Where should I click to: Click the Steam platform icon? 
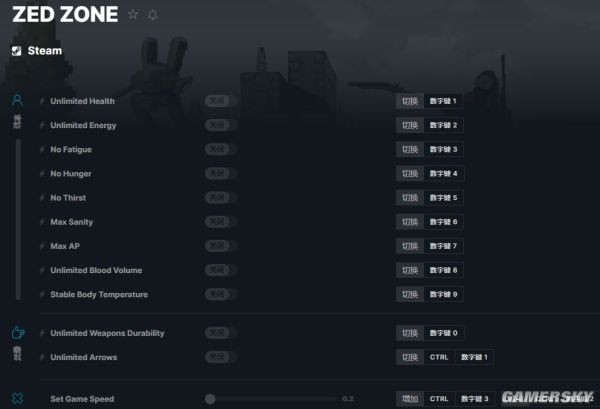(x=16, y=51)
